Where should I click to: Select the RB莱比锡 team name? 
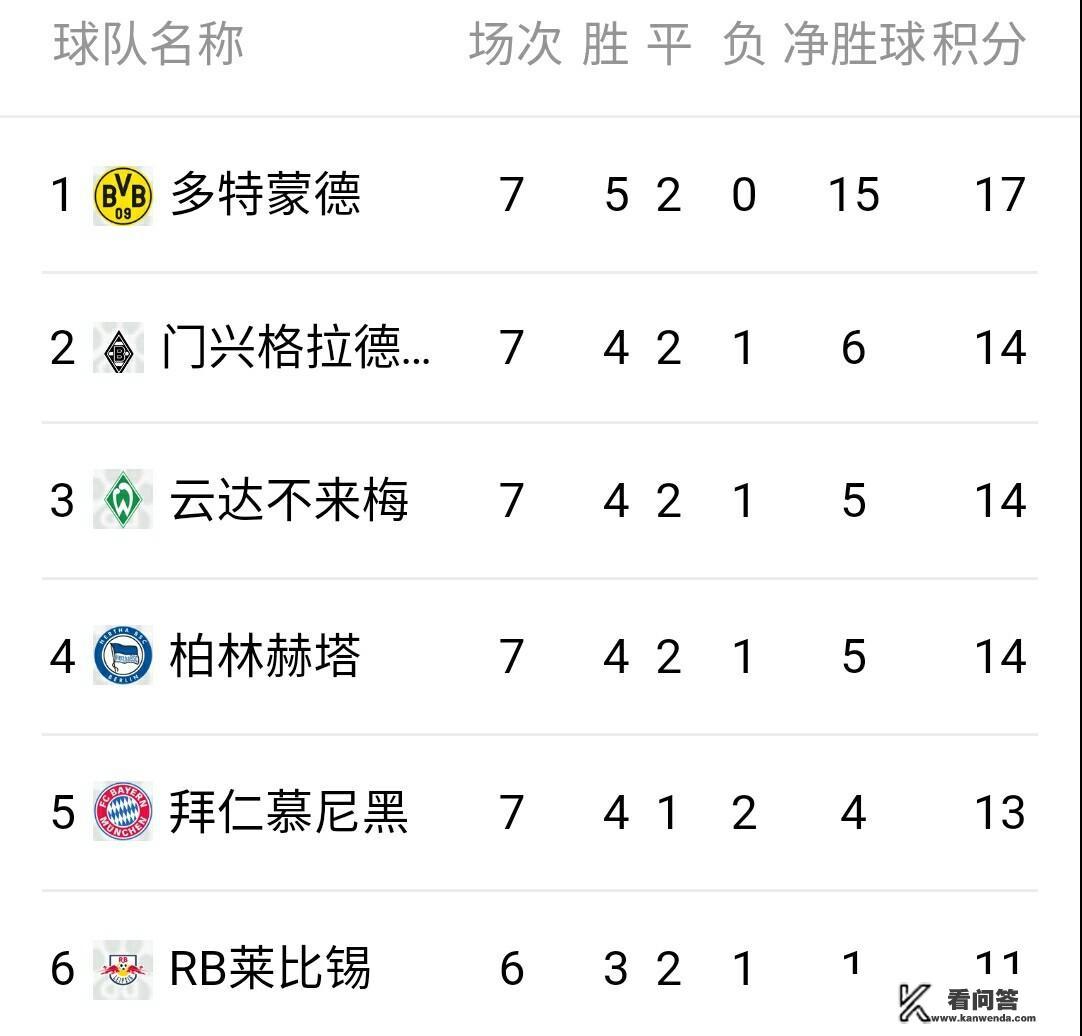(270, 968)
